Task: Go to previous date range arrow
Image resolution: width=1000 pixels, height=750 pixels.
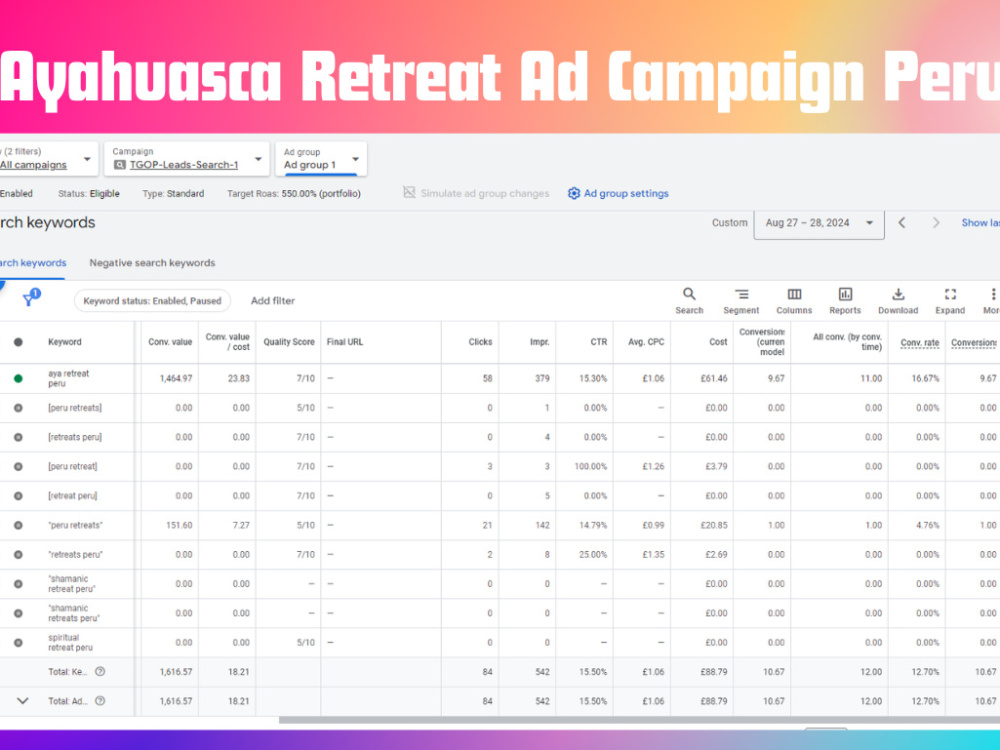Action: (x=902, y=223)
